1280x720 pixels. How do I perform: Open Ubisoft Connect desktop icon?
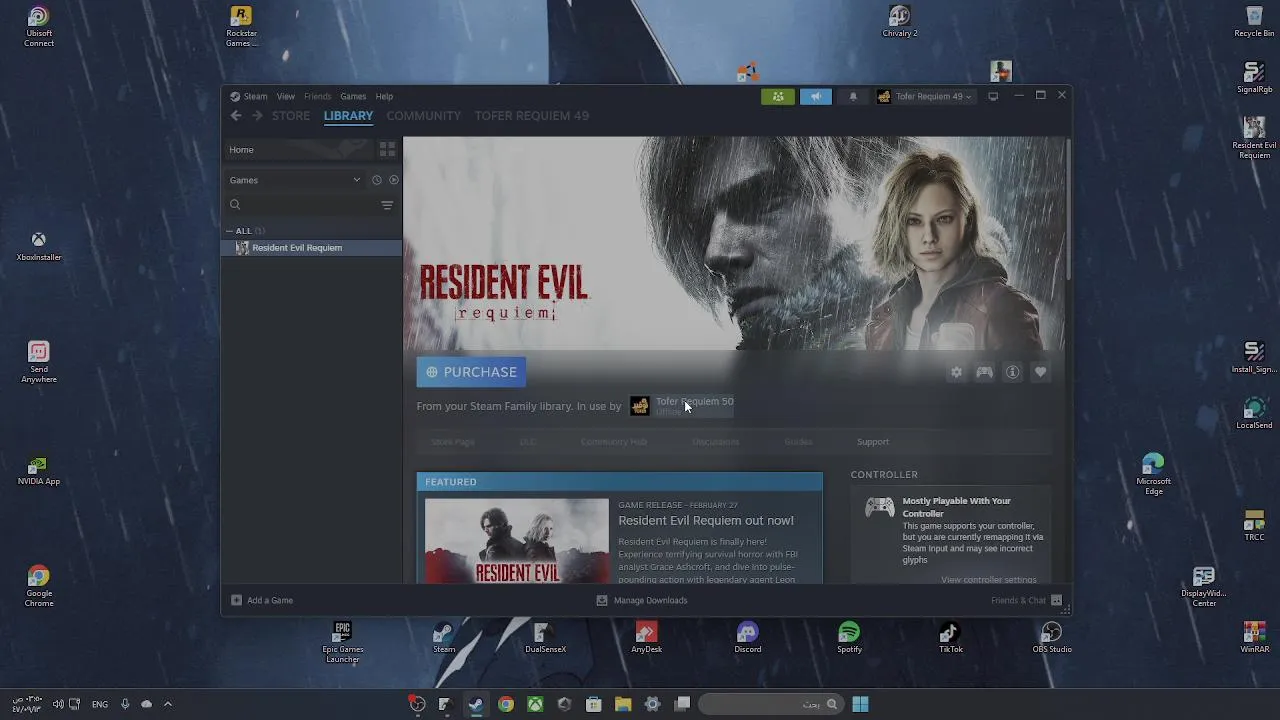[39, 27]
